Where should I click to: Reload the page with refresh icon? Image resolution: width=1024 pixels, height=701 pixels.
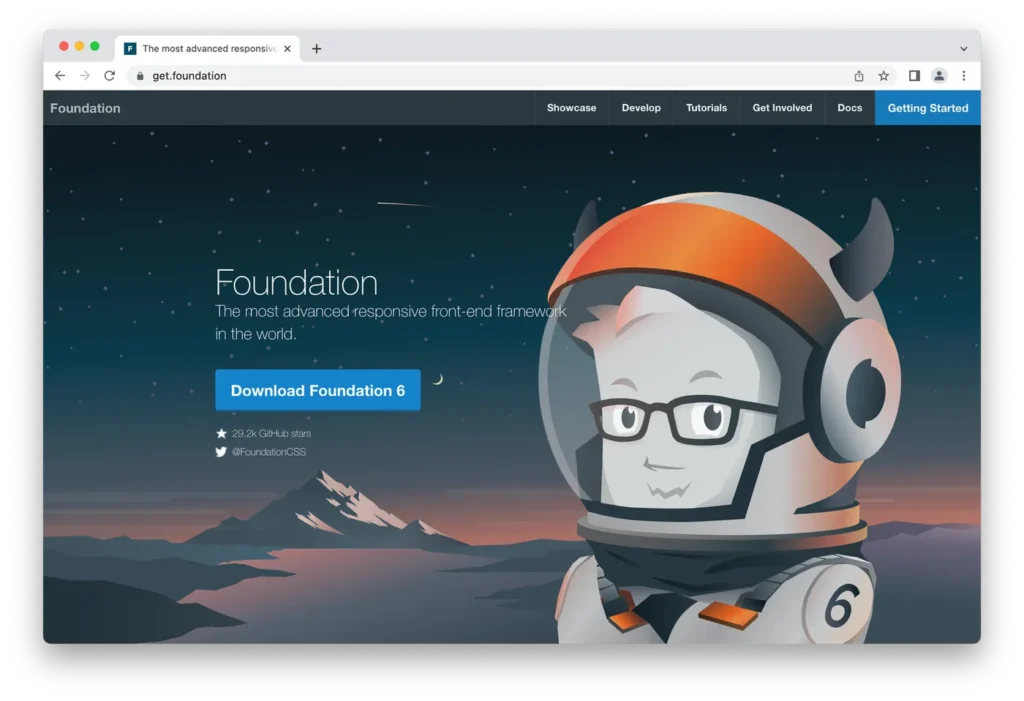110,76
